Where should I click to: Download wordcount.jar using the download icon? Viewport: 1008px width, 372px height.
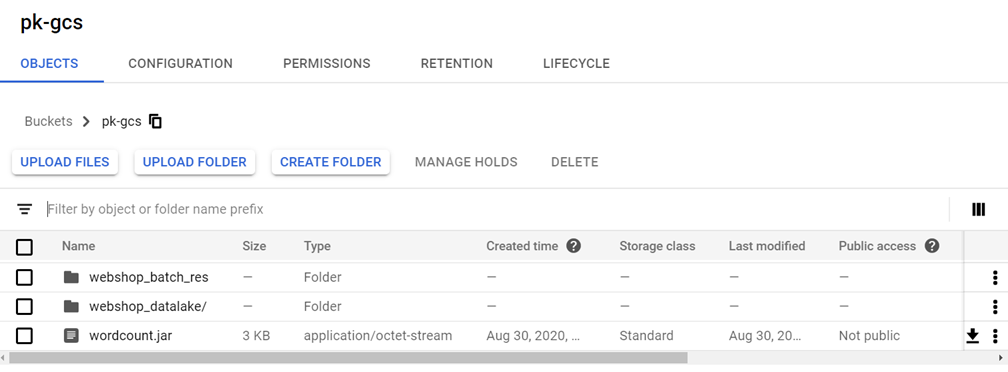(x=973, y=335)
